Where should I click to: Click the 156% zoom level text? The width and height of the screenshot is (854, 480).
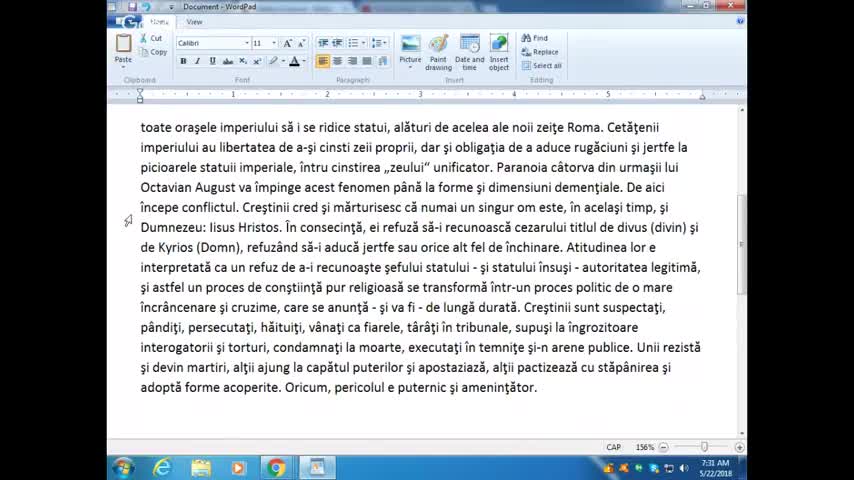tap(644, 447)
